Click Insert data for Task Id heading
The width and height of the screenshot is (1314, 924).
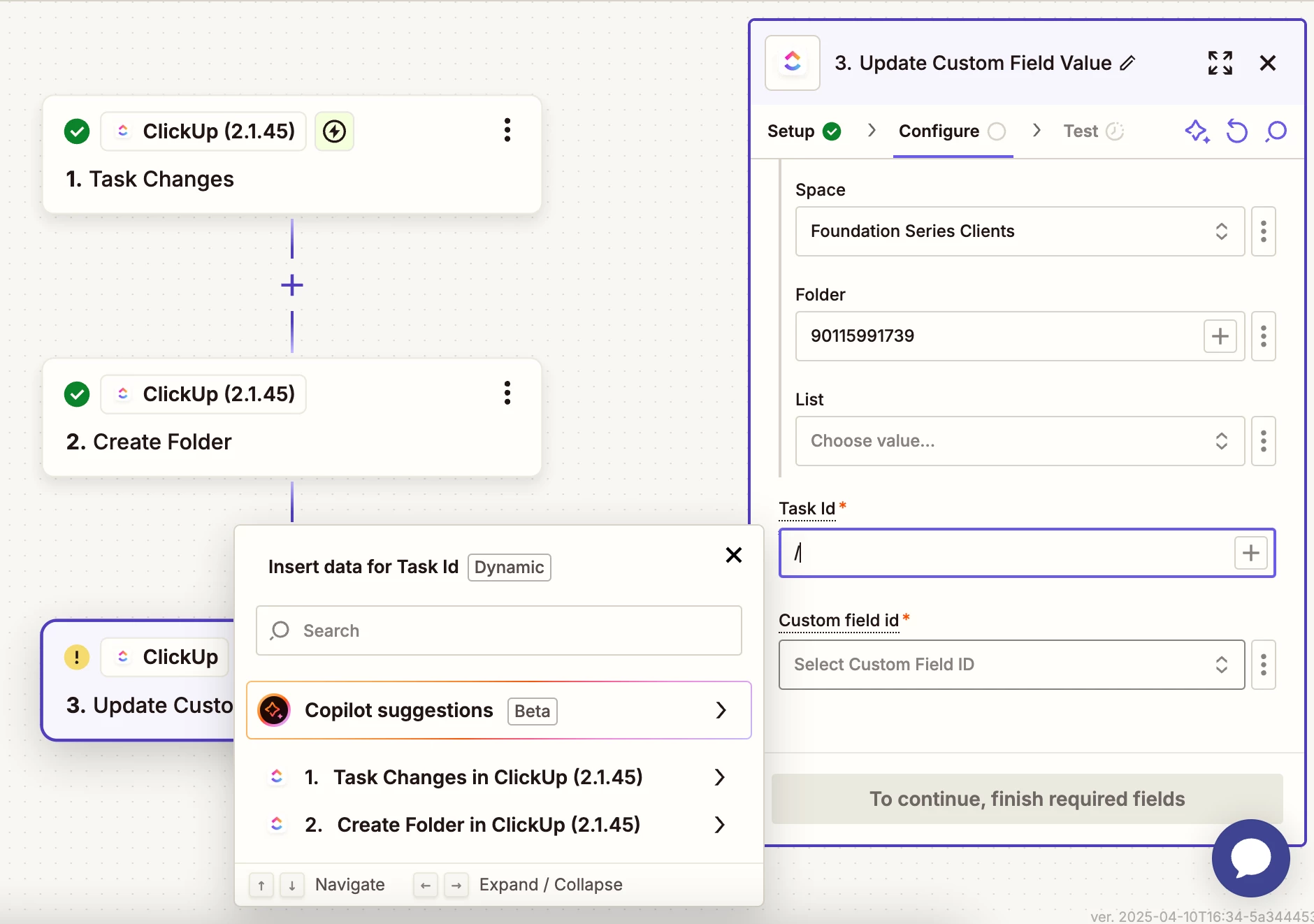click(363, 567)
